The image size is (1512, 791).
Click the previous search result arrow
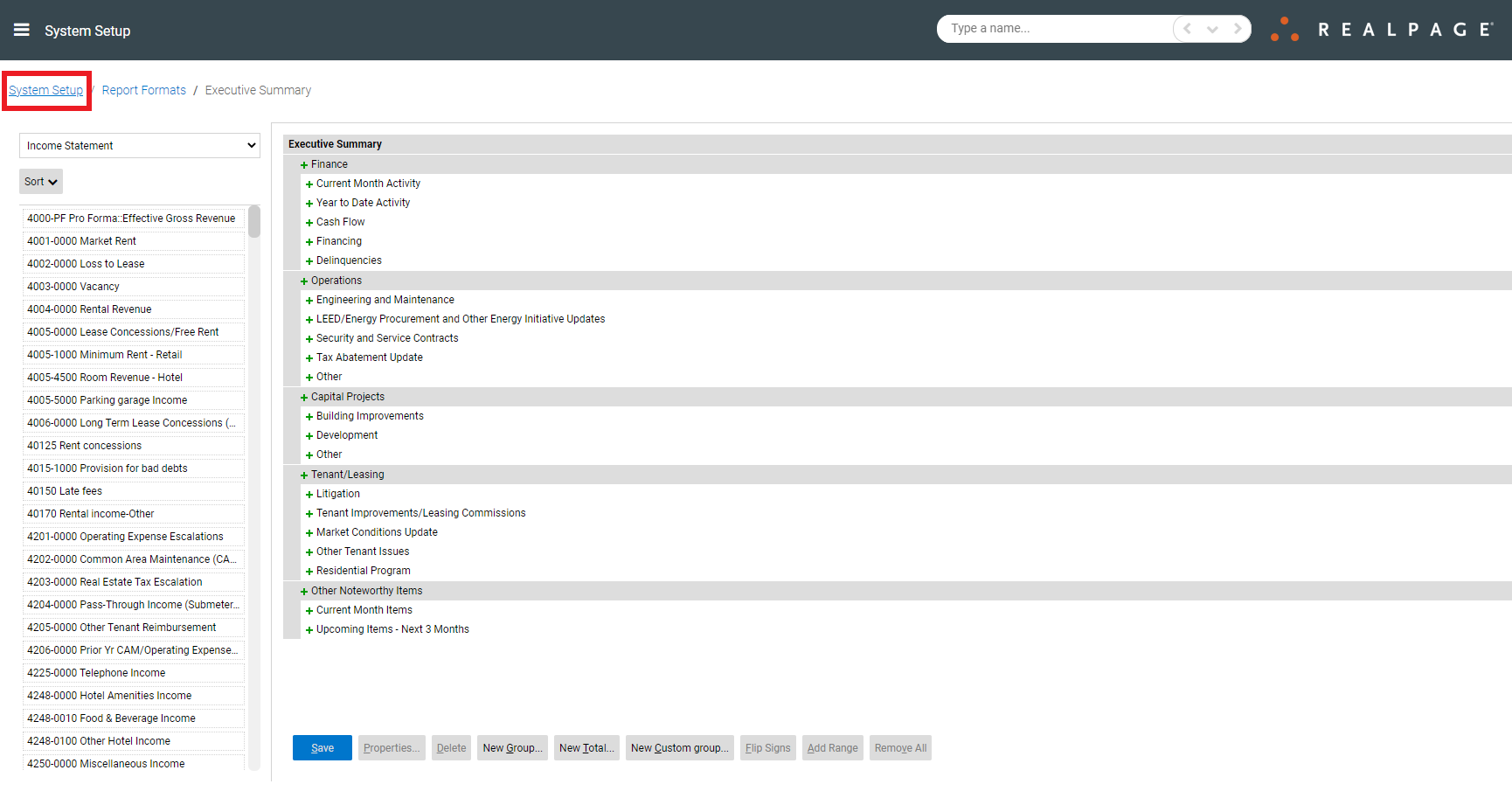(x=1185, y=28)
